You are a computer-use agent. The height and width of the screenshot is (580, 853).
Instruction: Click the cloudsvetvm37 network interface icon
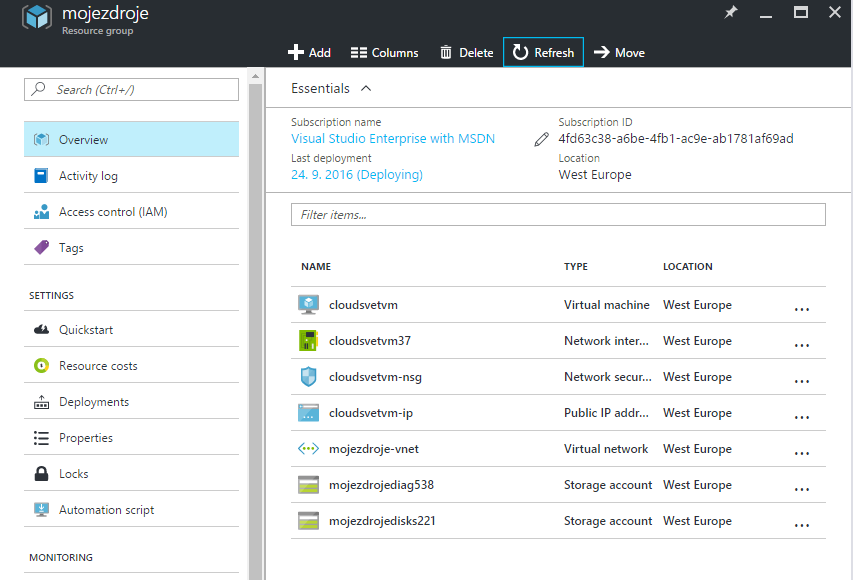point(308,341)
